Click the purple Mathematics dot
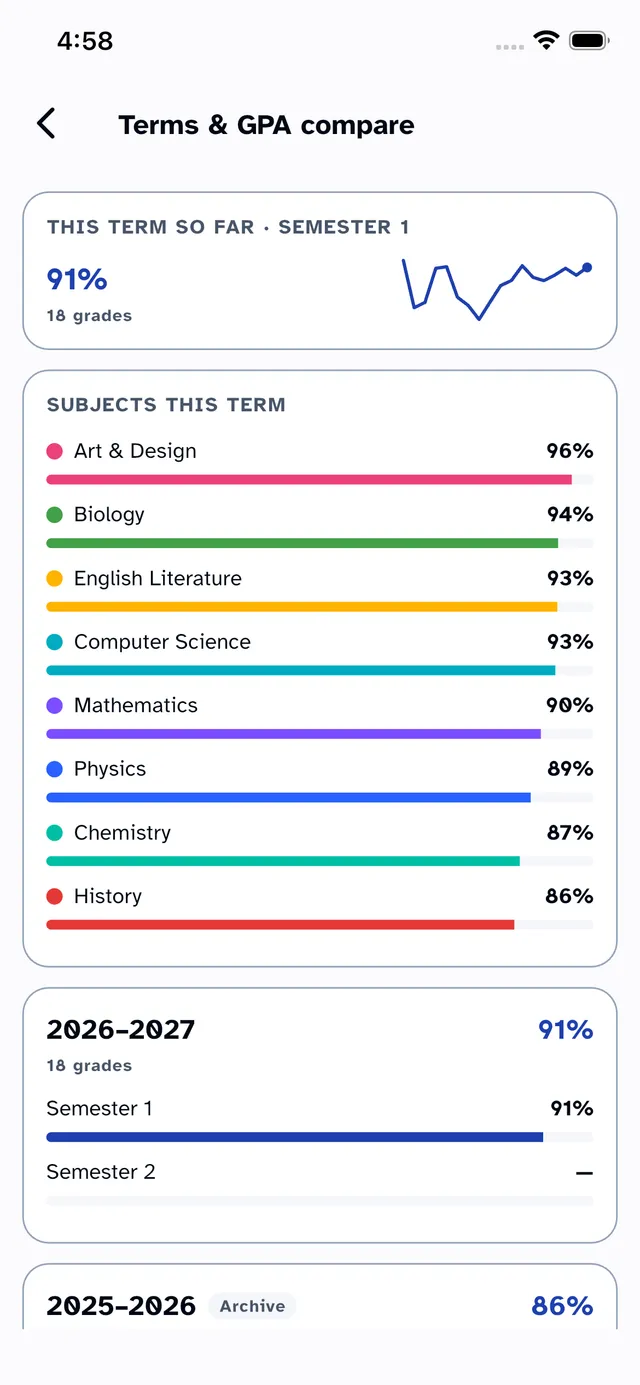Image resolution: width=640 pixels, height=1385 pixels. click(55, 705)
